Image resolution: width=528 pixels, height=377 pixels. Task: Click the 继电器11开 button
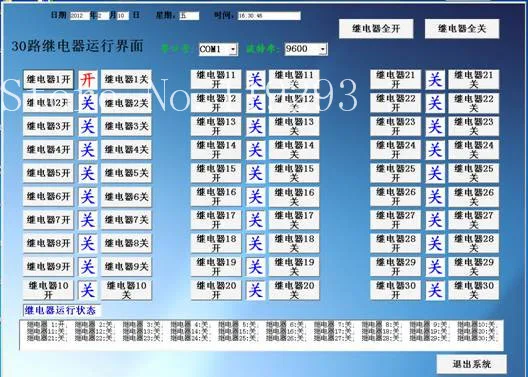pos(216,79)
